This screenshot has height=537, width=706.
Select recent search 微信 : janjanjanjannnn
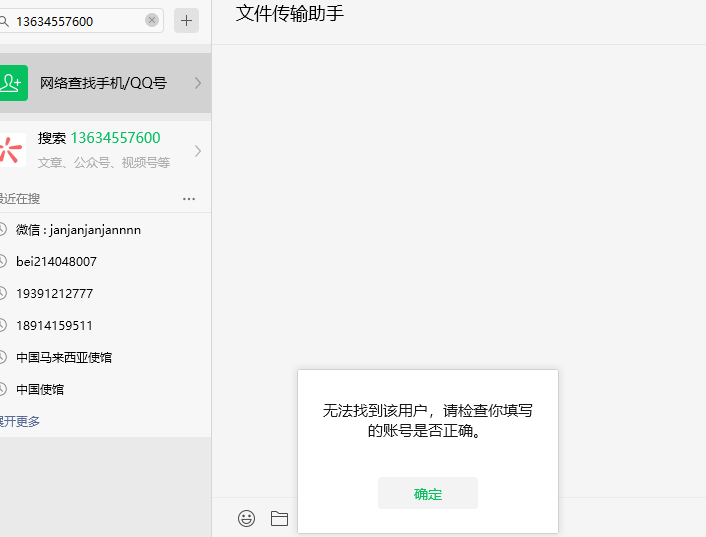click(x=105, y=230)
